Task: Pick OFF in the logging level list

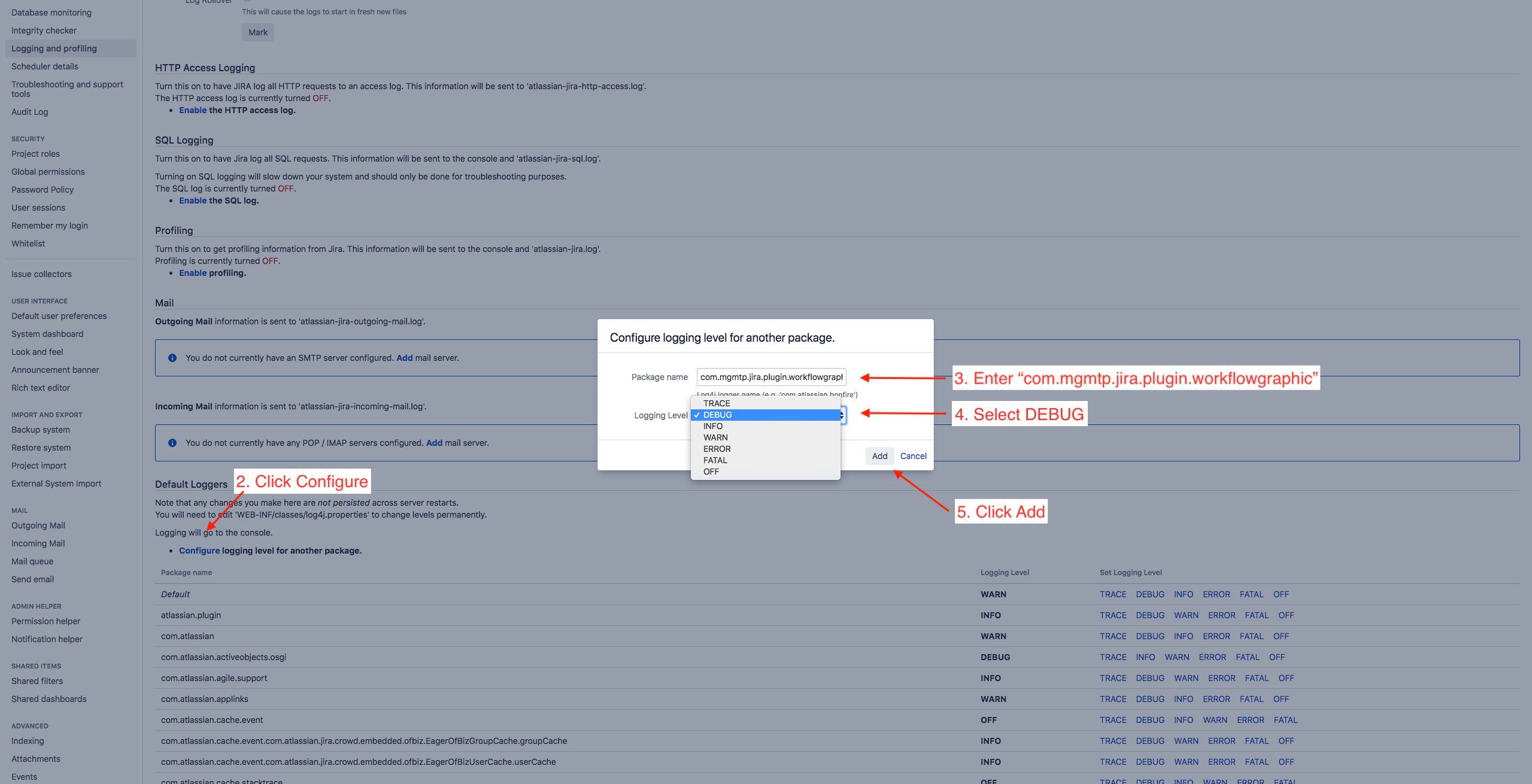Action: tap(711, 472)
